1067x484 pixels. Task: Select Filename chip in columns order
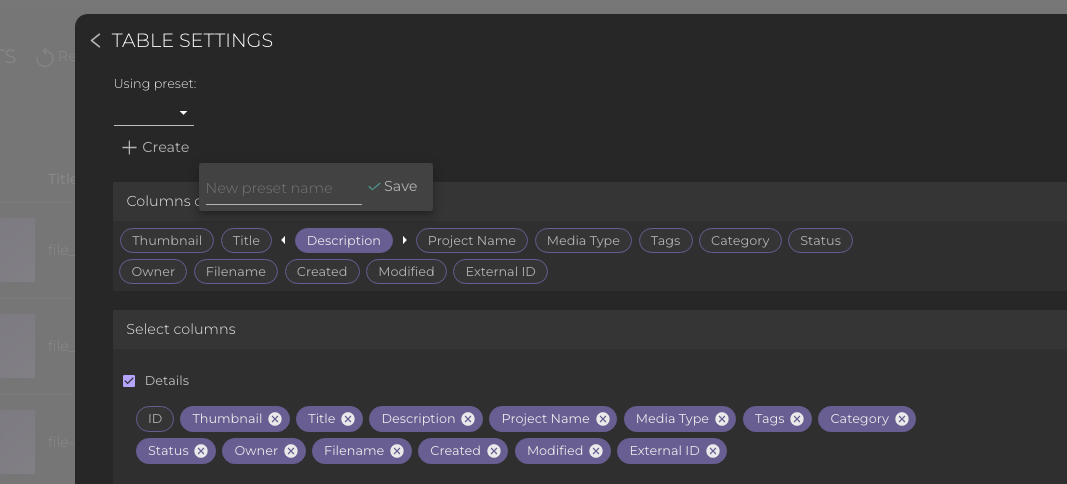pyautogui.click(x=236, y=271)
